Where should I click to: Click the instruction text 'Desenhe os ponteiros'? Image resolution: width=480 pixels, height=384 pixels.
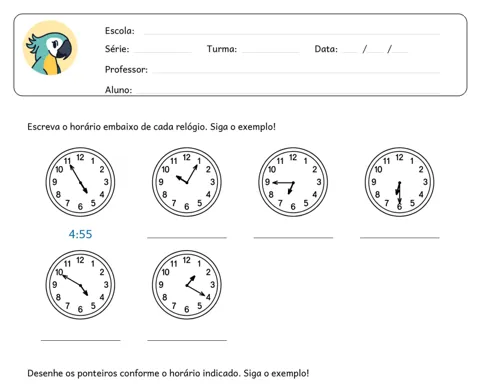[x=72, y=373]
